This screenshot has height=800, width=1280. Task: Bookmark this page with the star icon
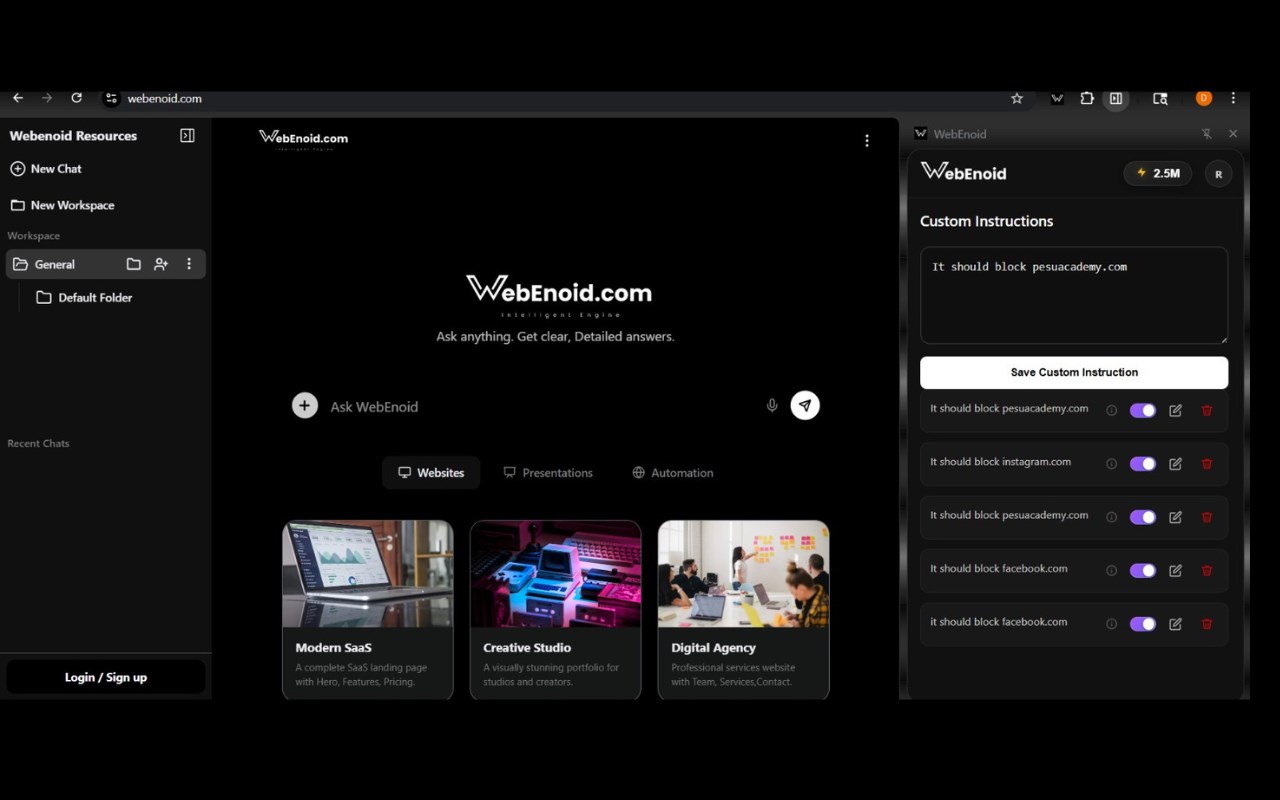(x=1017, y=98)
